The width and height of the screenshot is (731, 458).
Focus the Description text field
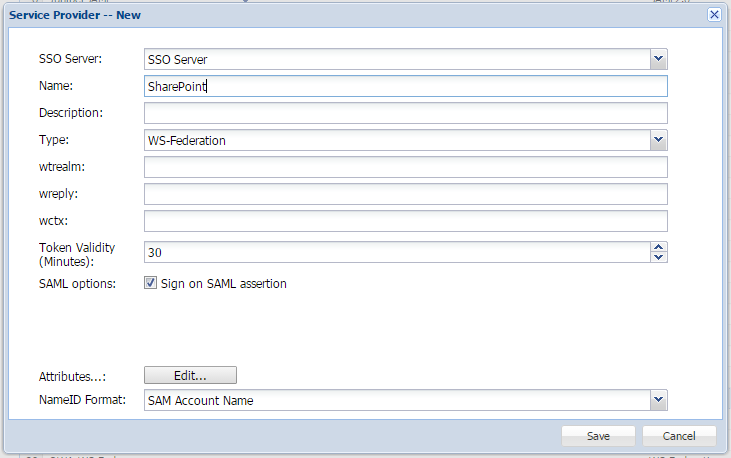click(405, 113)
